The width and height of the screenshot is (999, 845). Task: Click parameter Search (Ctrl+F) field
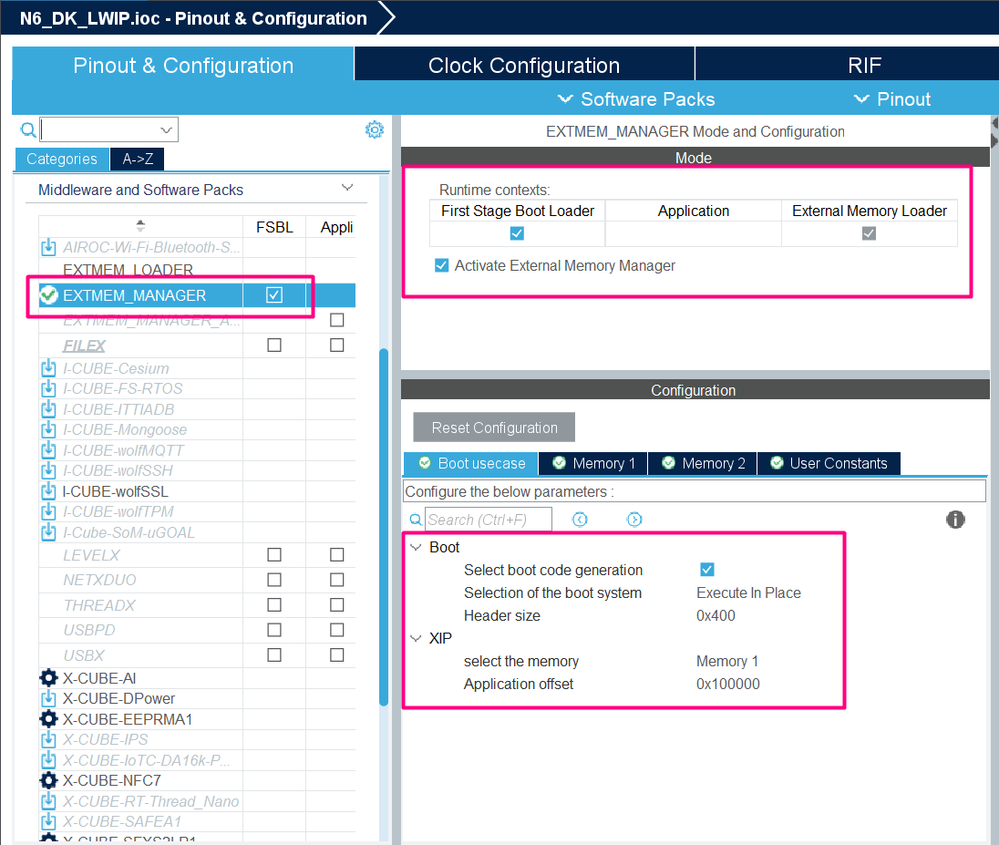(x=488, y=519)
